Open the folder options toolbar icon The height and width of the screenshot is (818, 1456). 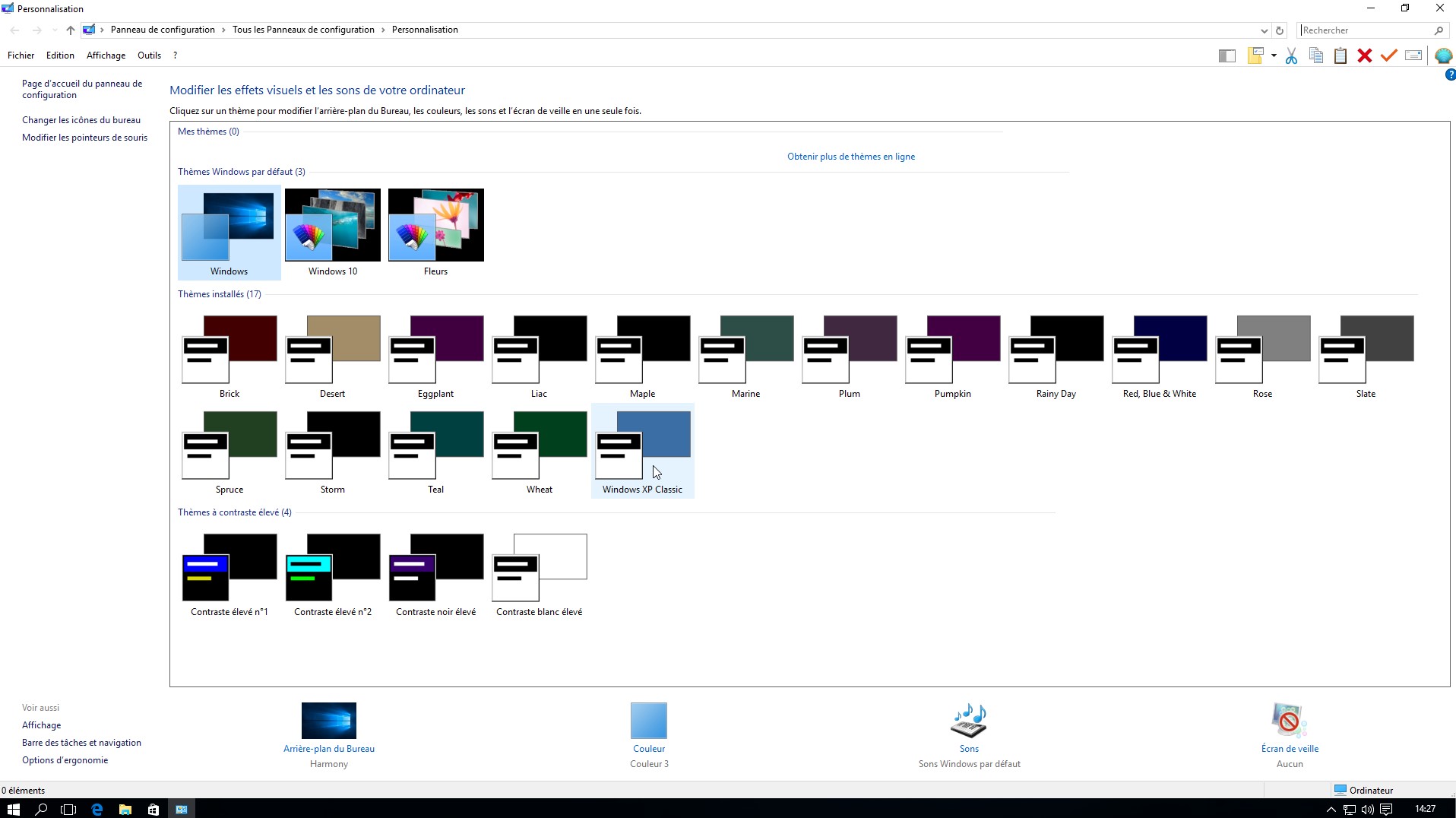[1255, 55]
